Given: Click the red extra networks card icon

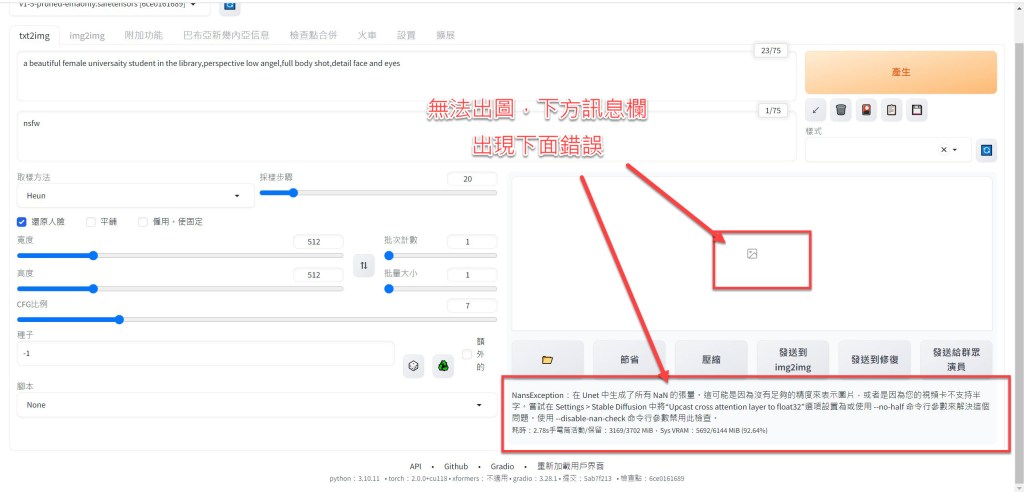Looking at the screenshot, I should [866, 110].
